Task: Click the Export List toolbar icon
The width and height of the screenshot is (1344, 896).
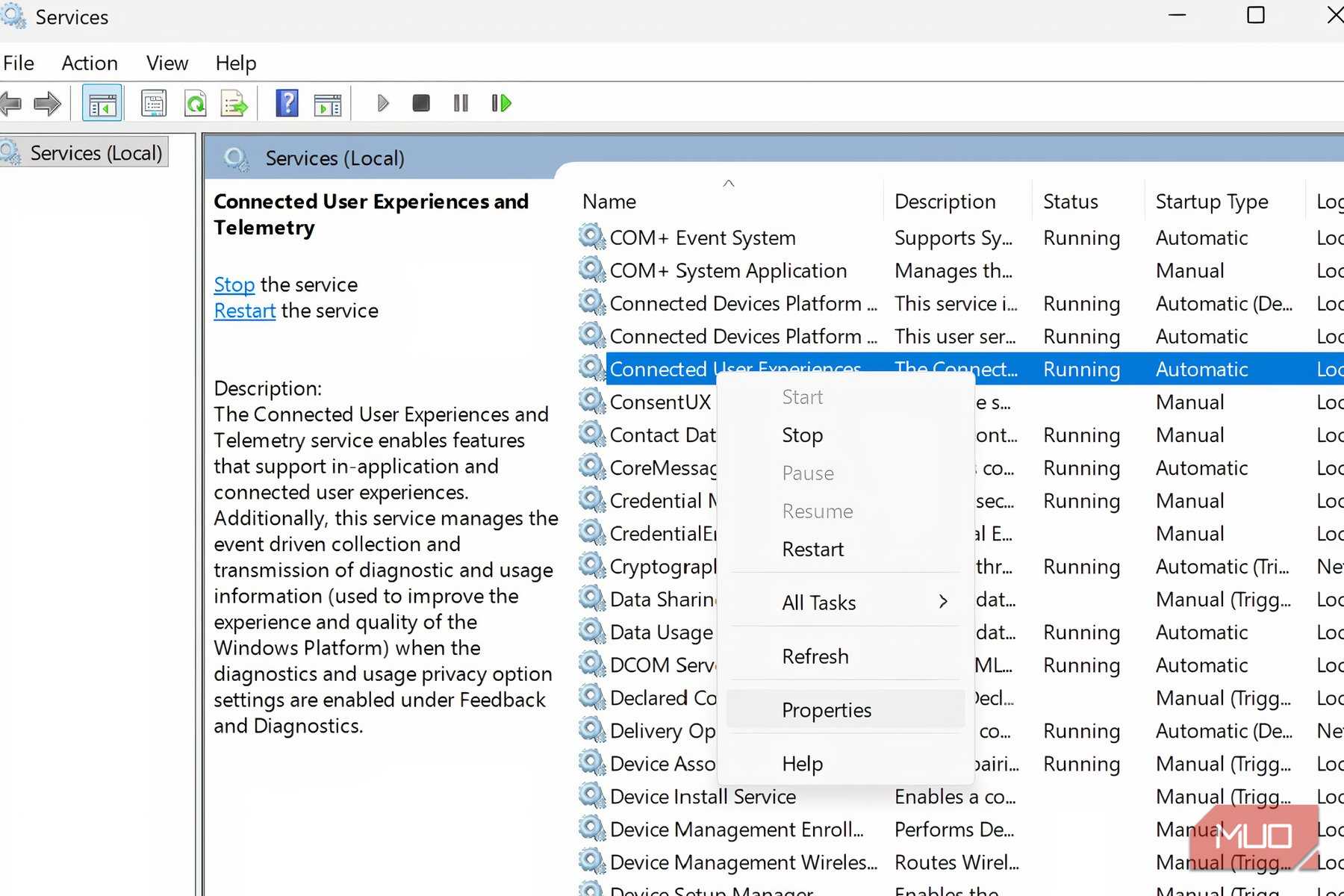Action: tap(234, 103)
